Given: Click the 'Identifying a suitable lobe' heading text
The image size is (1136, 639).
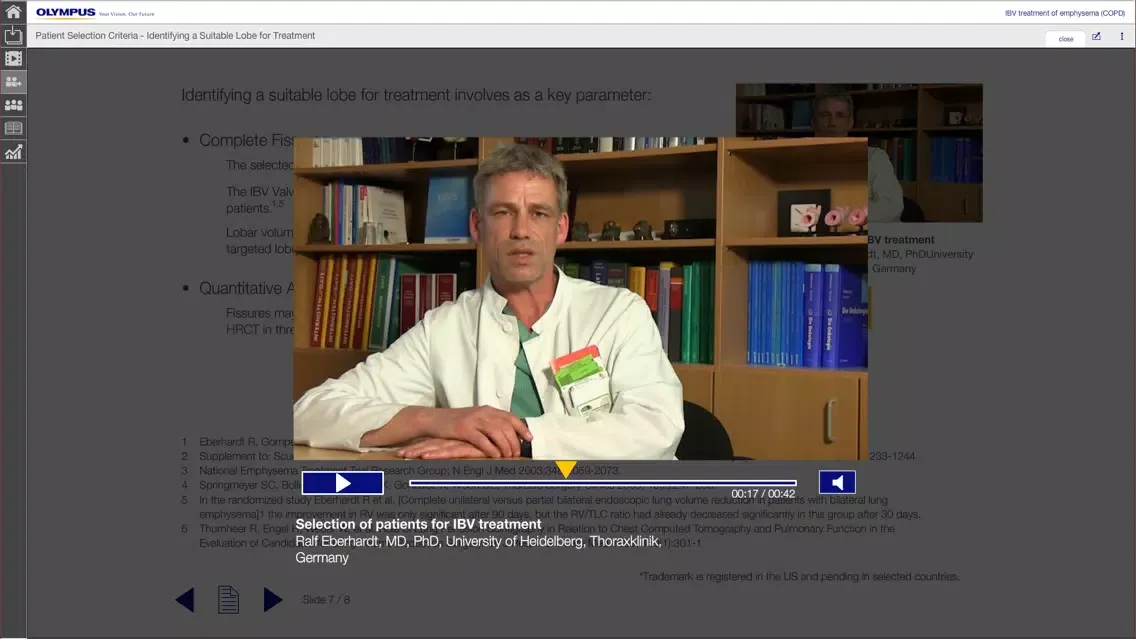Looking at the screenshot, I should tap(416, 95).
